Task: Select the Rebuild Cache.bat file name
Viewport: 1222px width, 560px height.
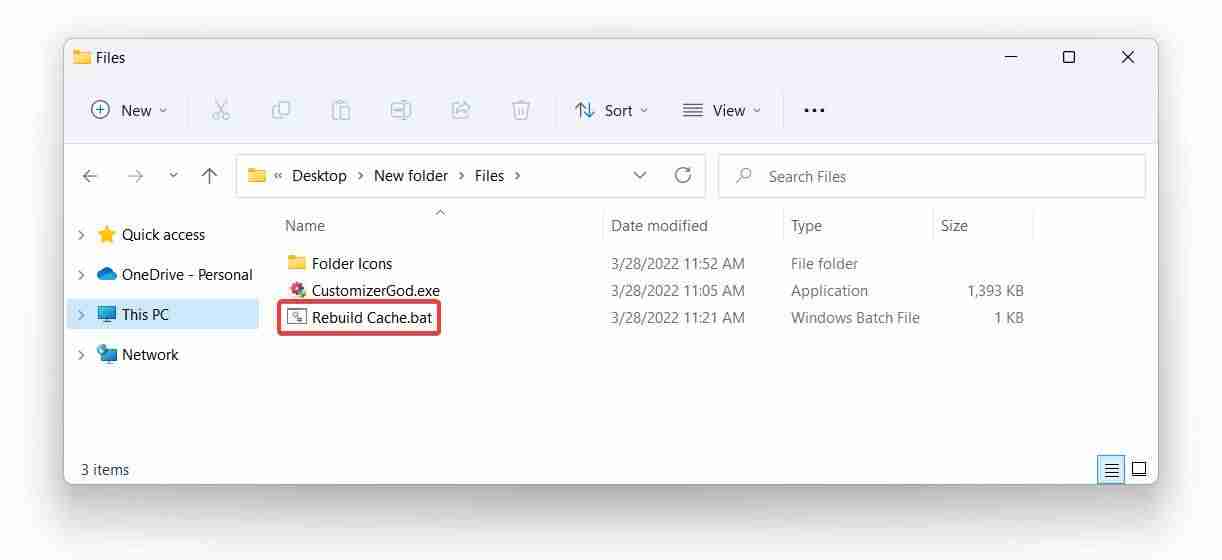Action: [373, 317]
